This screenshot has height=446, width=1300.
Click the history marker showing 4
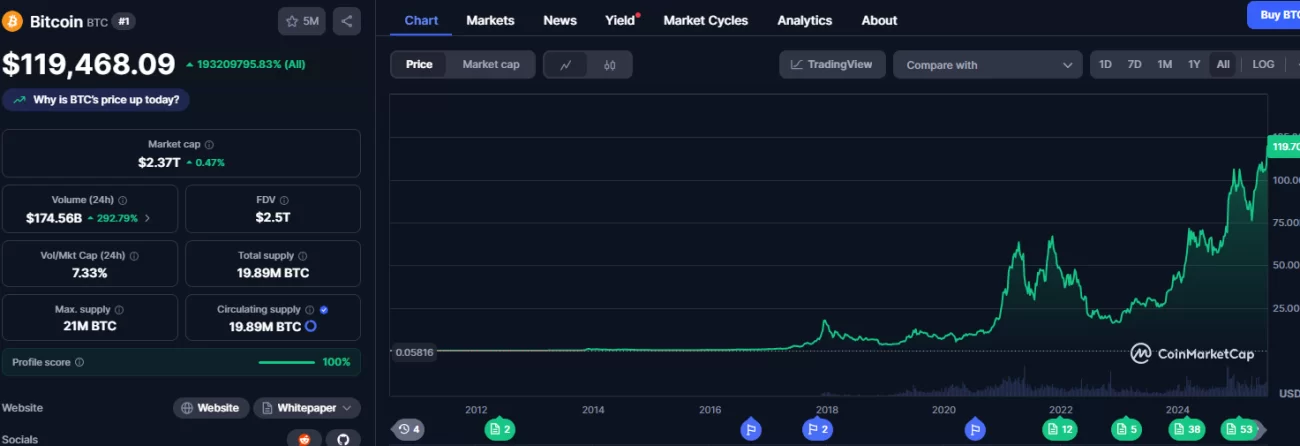pos(408,430)
